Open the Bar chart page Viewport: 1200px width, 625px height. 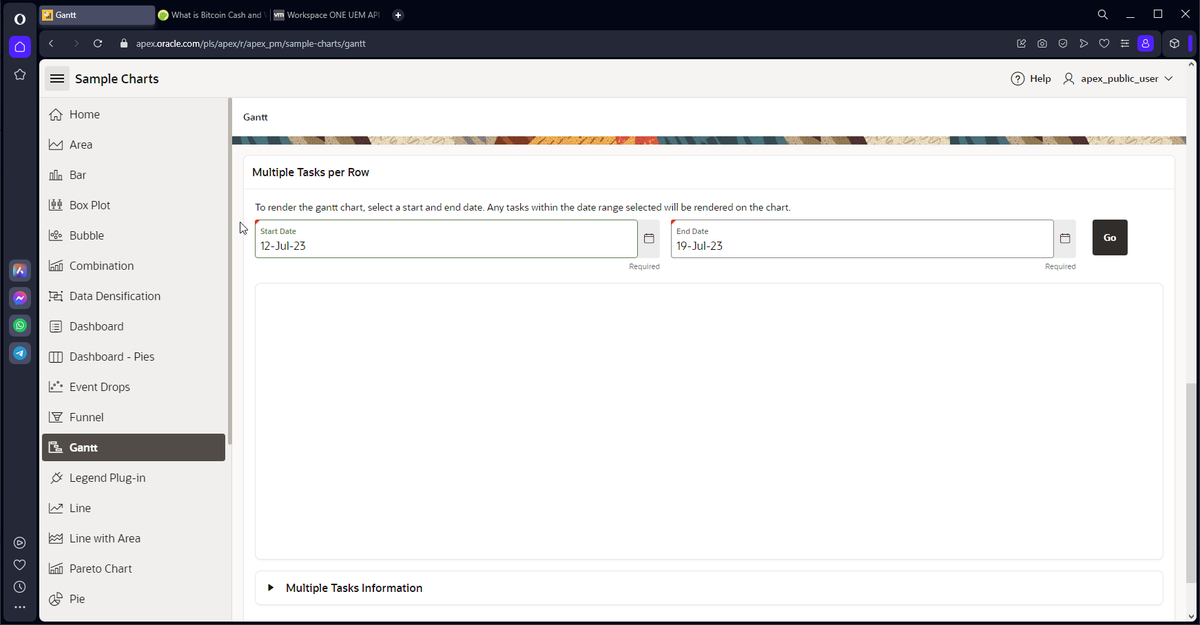(x=135, y=175)
